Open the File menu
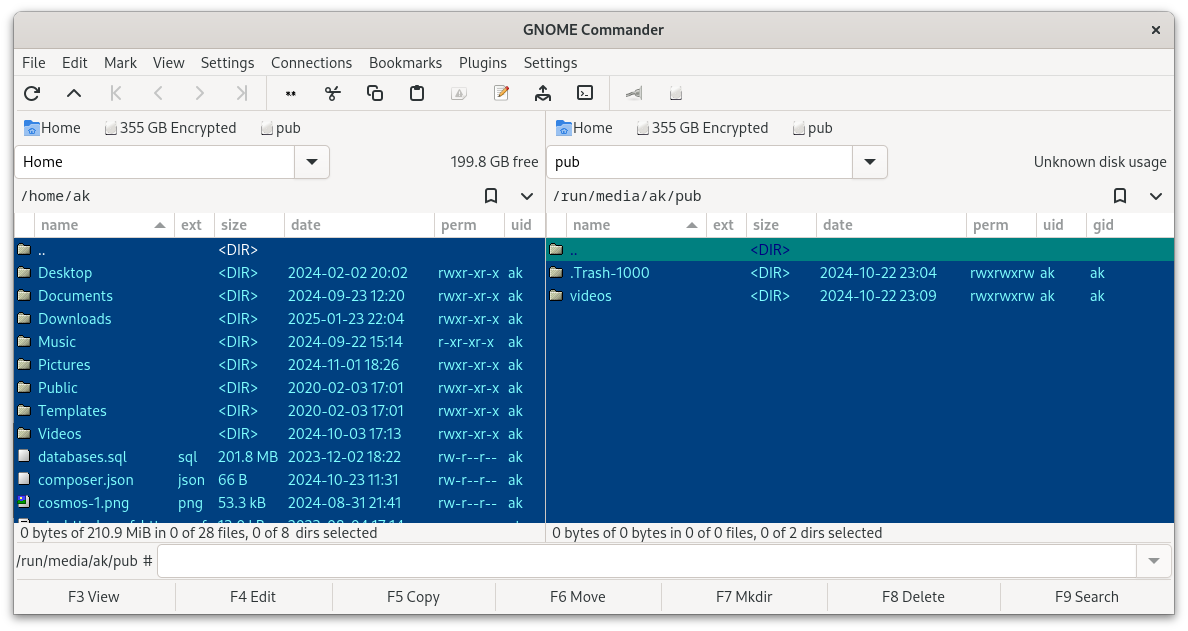 [x=33, y=63]
